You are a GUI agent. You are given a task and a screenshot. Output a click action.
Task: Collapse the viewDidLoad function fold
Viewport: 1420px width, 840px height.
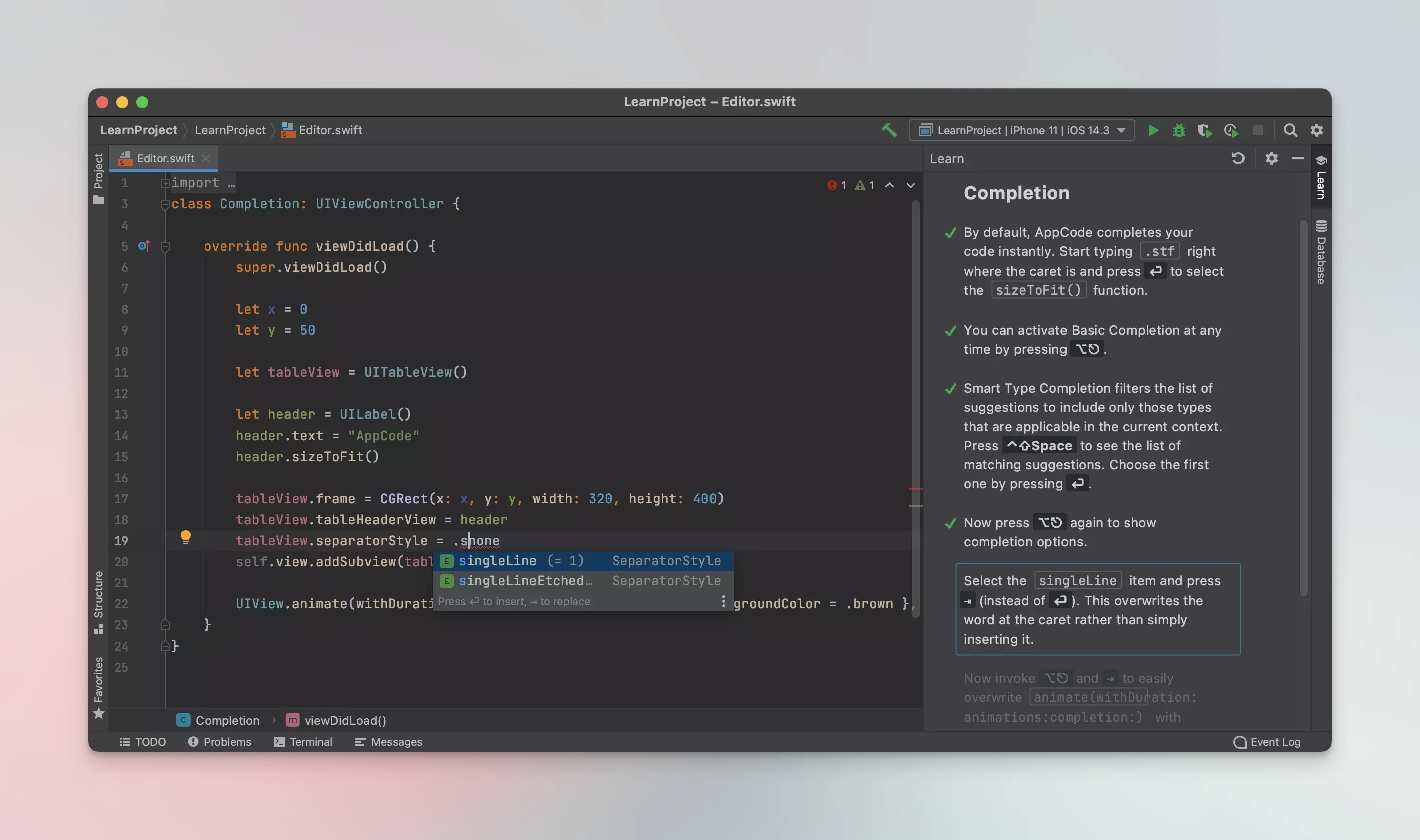pyautogui.click(x=165, y=246)
